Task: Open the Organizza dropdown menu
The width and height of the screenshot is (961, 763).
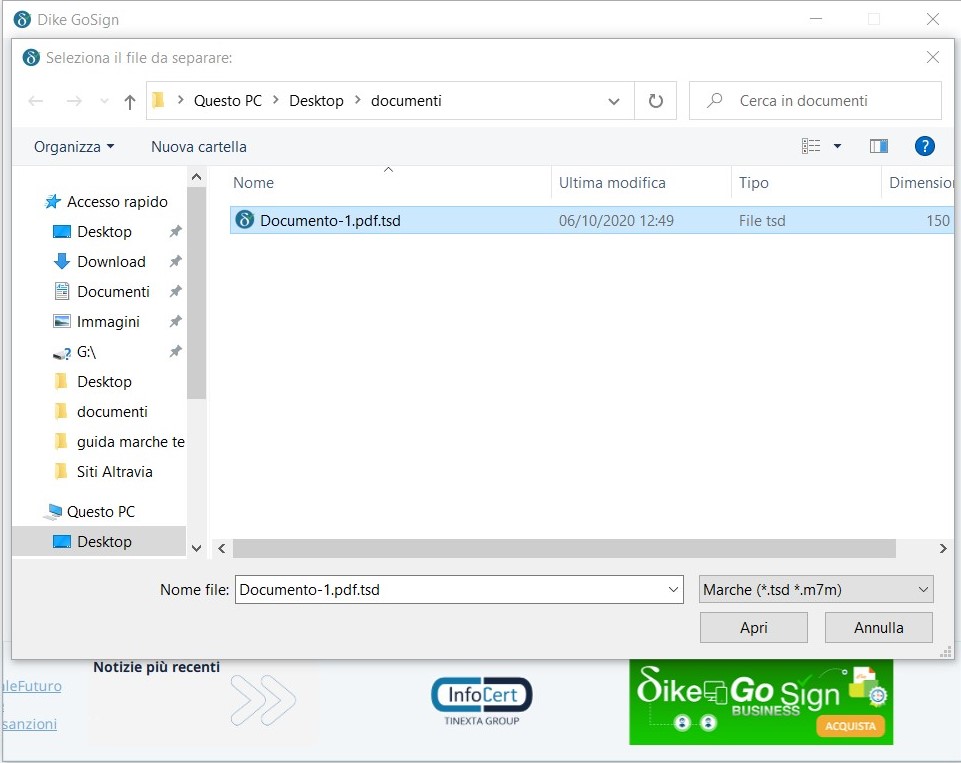Action: [x=74, y=146]
